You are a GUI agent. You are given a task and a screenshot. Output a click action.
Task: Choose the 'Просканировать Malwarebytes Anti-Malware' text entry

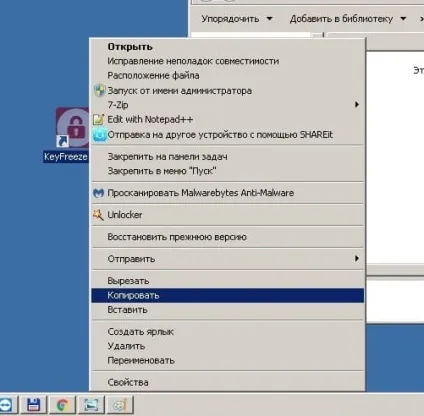coord(201,193)
